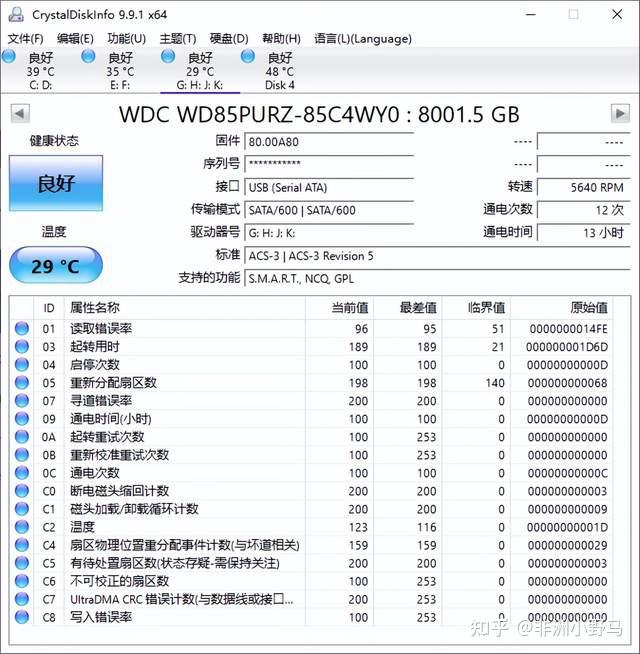Click the rotation rate value 5640 RPM
This screenshot has width=640, height=654.
583,187
